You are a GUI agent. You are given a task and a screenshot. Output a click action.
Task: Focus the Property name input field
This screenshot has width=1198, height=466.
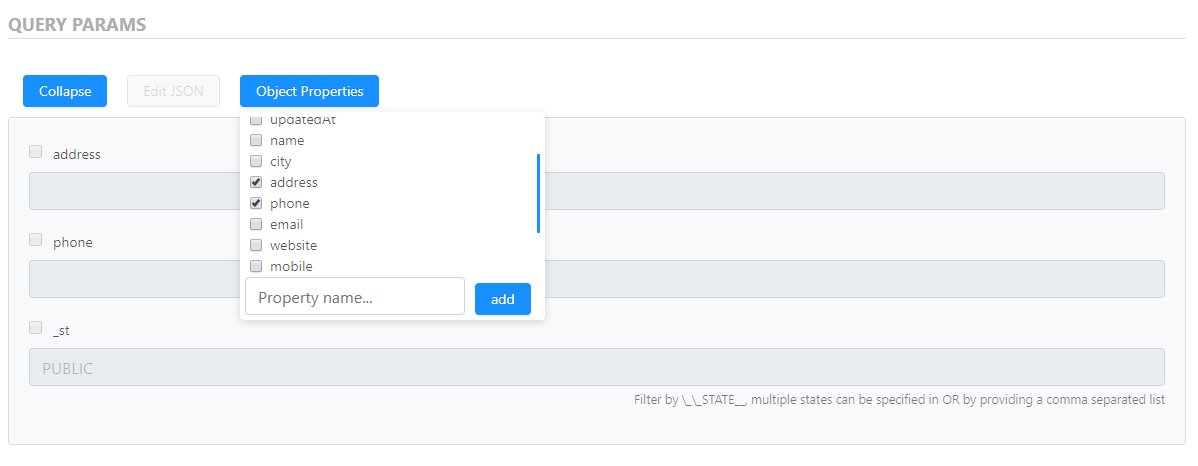355,297
